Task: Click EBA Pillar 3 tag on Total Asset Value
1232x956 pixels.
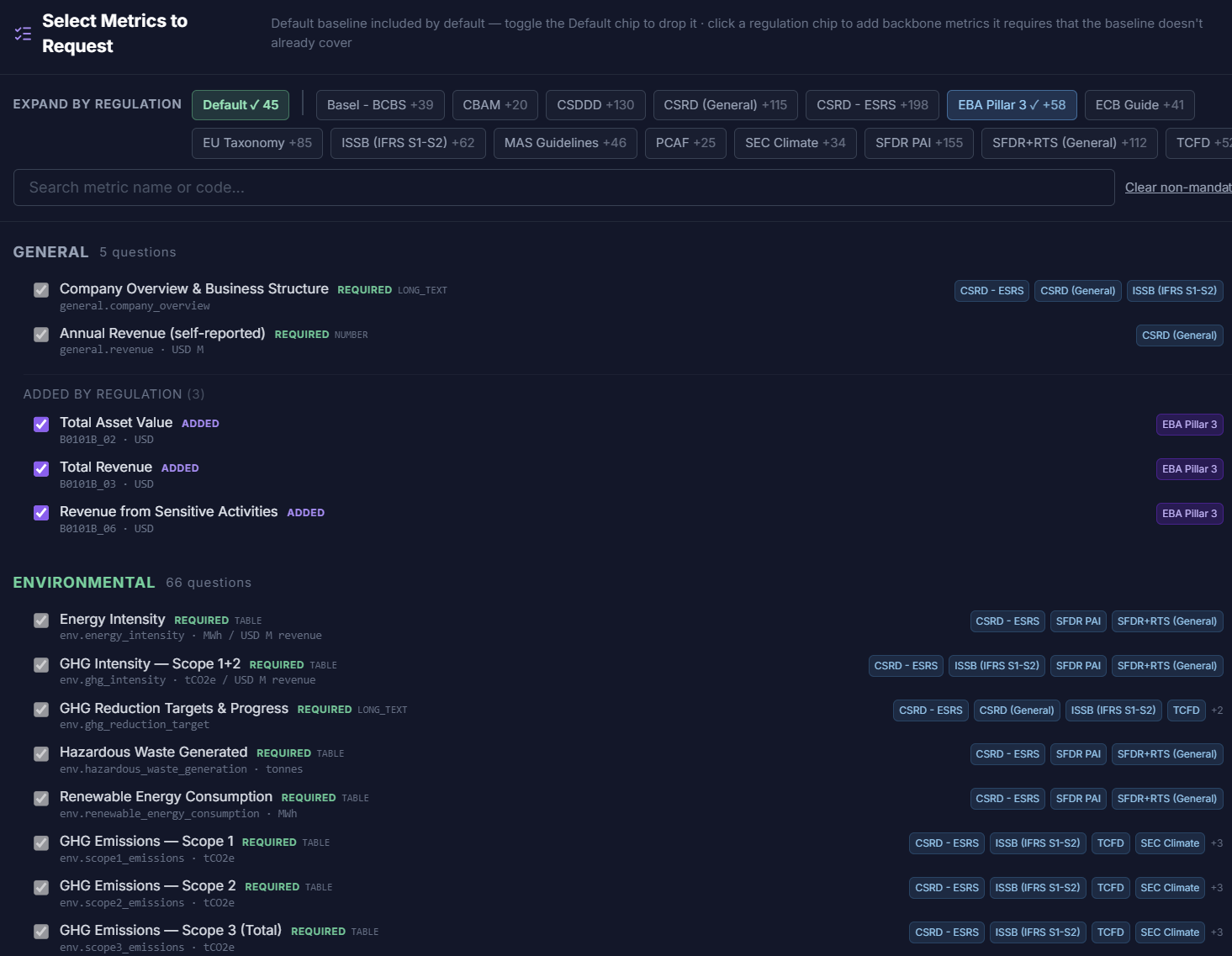Action: click(x=1190, y=425)
